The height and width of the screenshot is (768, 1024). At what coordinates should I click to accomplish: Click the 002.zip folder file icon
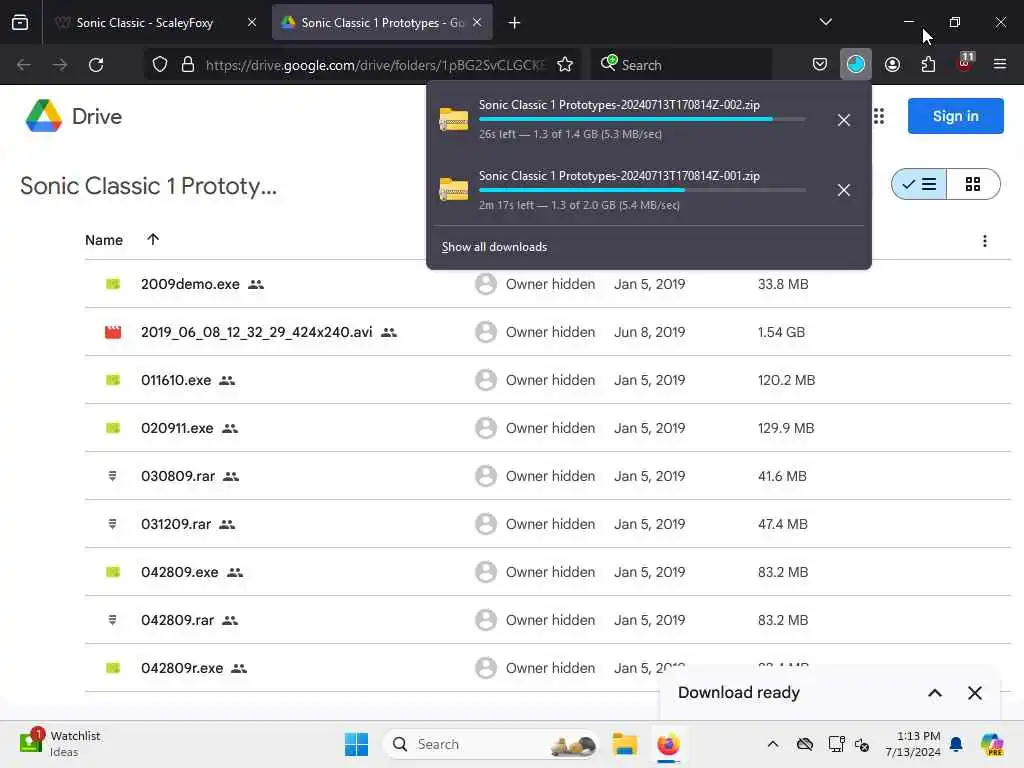[x=453, y=120]
